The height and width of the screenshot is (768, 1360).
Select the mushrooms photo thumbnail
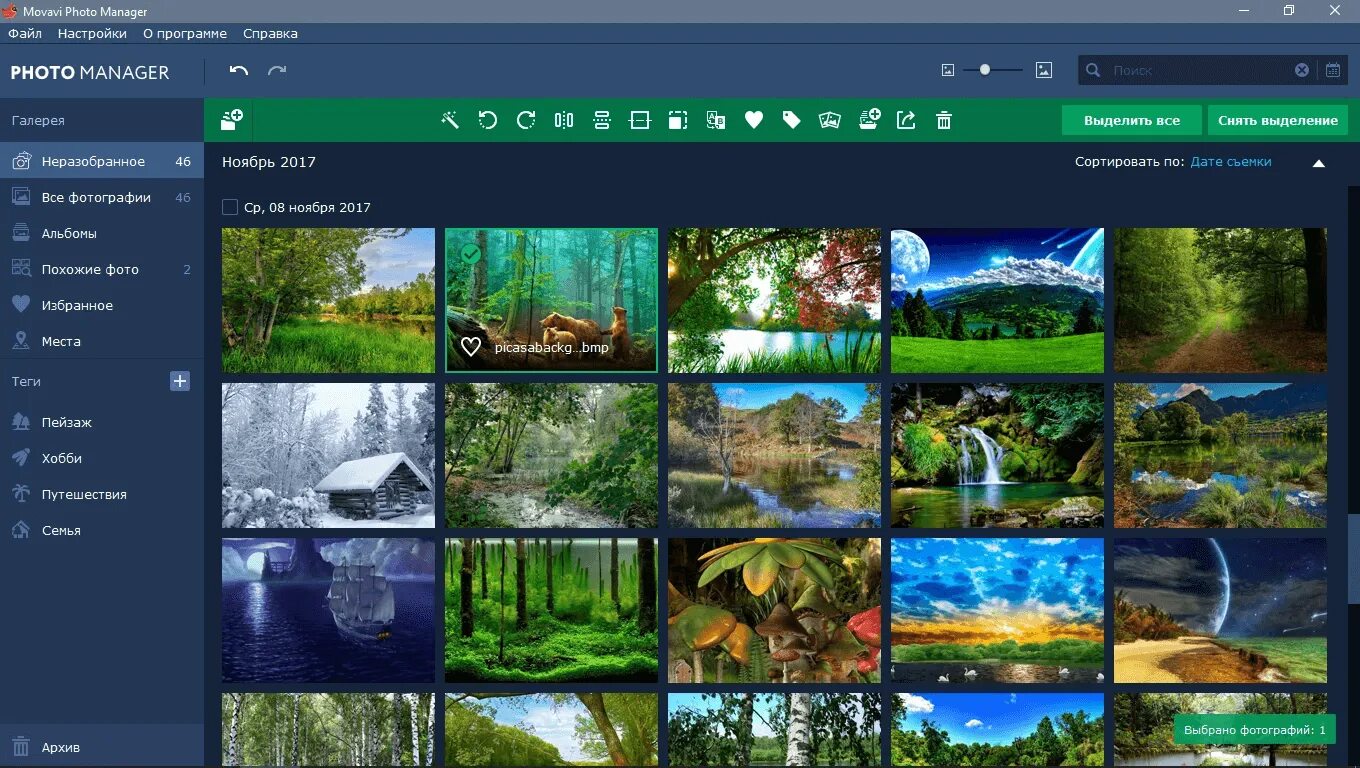coord(774,610)
